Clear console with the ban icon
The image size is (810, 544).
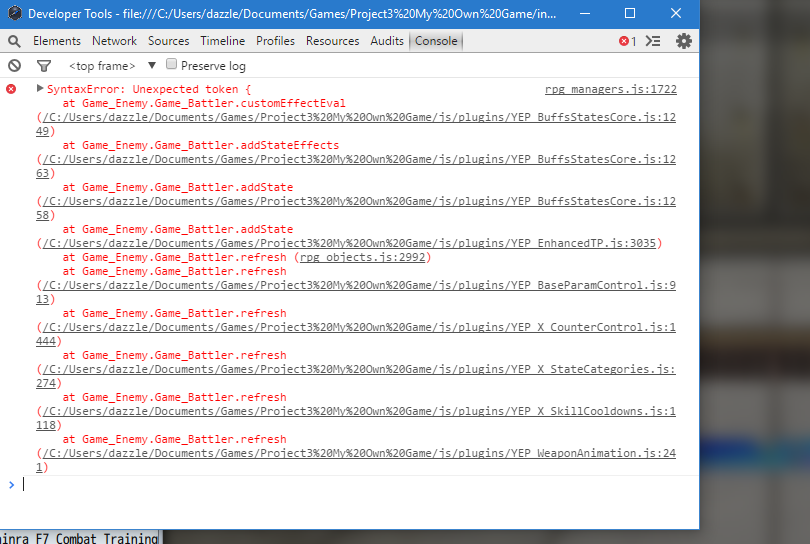[14, 66]
